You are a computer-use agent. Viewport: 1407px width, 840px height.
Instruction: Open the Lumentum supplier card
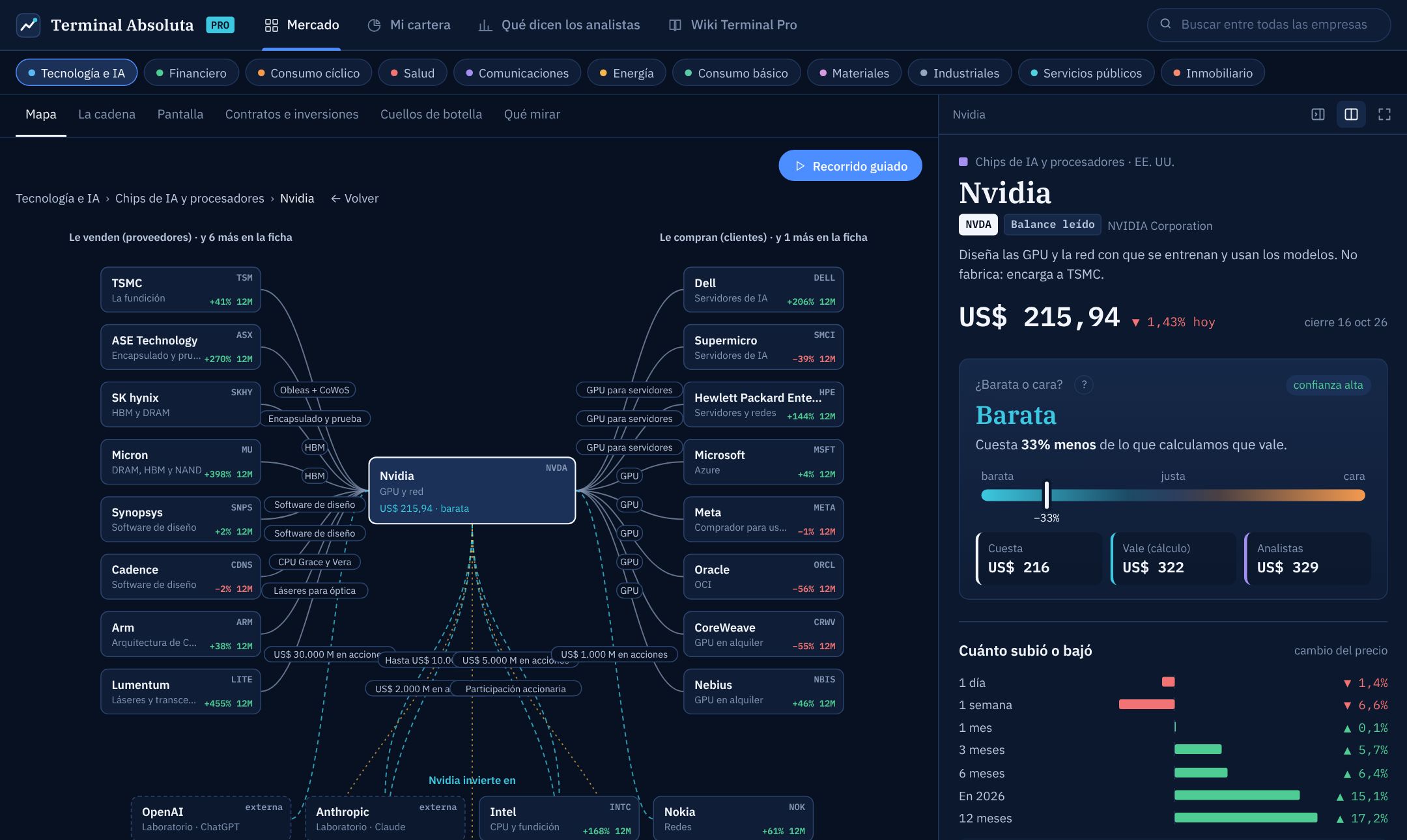[x=180, y=692]
